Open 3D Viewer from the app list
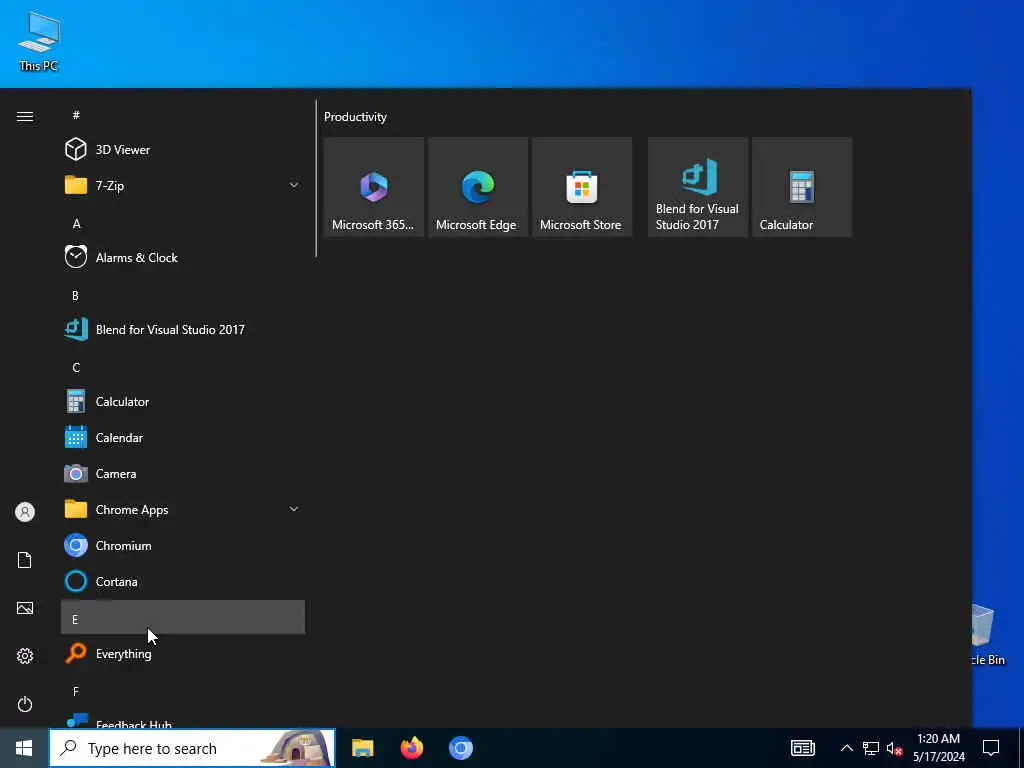The image size is (1024, 768). [x=183, y=150]
